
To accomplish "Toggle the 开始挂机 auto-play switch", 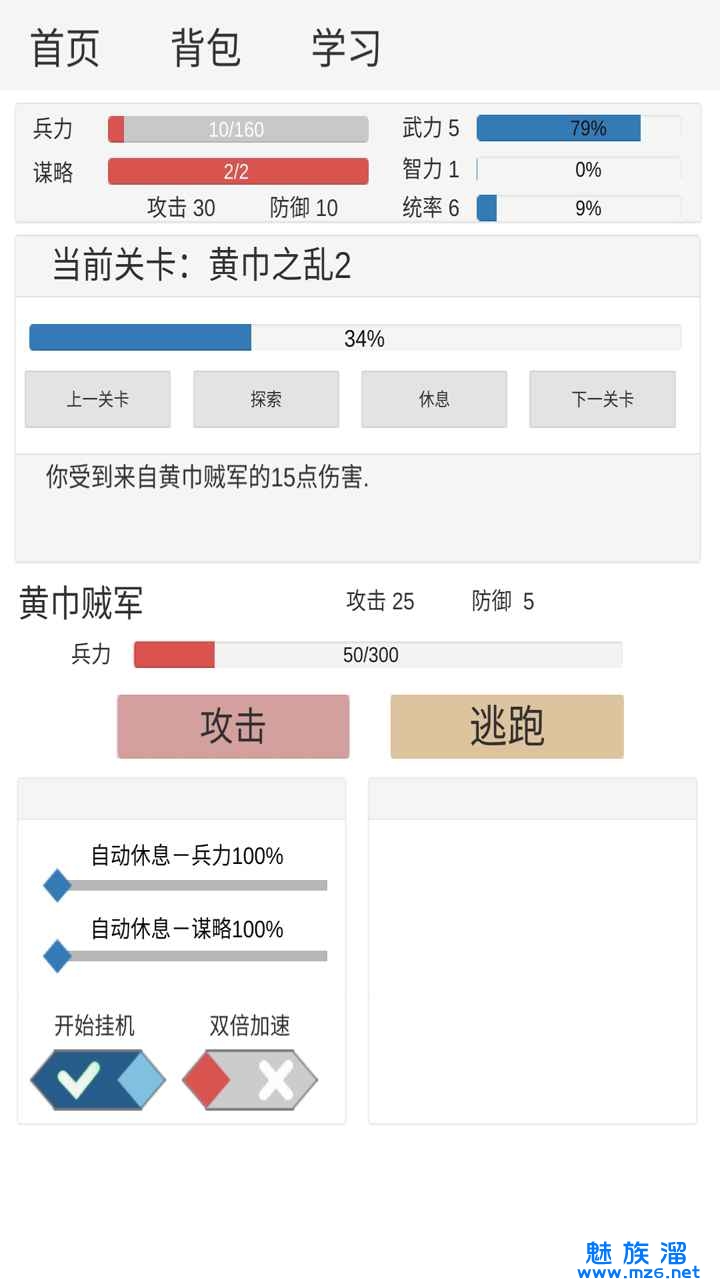I will point(98,1079).
